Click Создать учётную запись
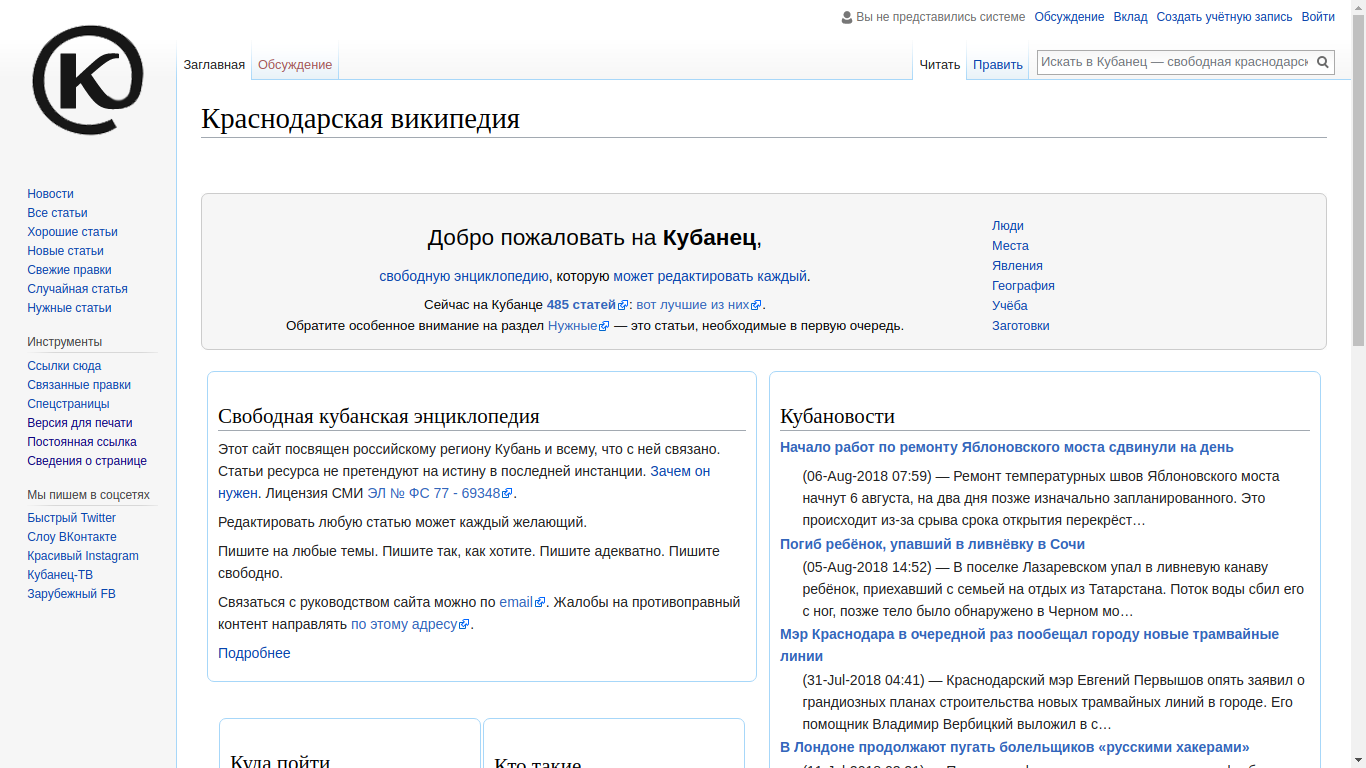The width and height of the screenshot is (1366, 768). point(1224,17)
